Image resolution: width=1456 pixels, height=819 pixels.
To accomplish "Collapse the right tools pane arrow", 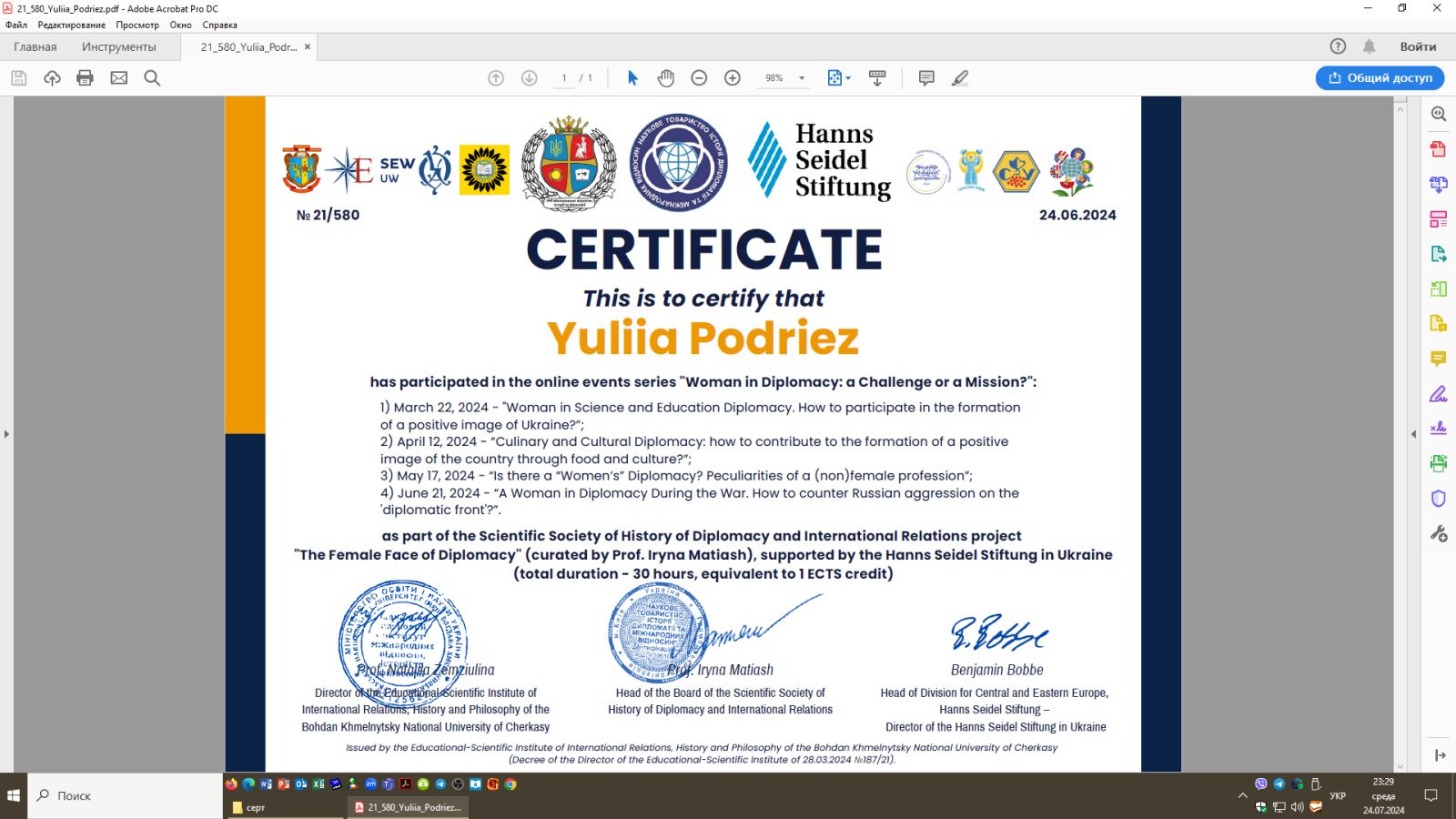I will (x=1413, y=434).
